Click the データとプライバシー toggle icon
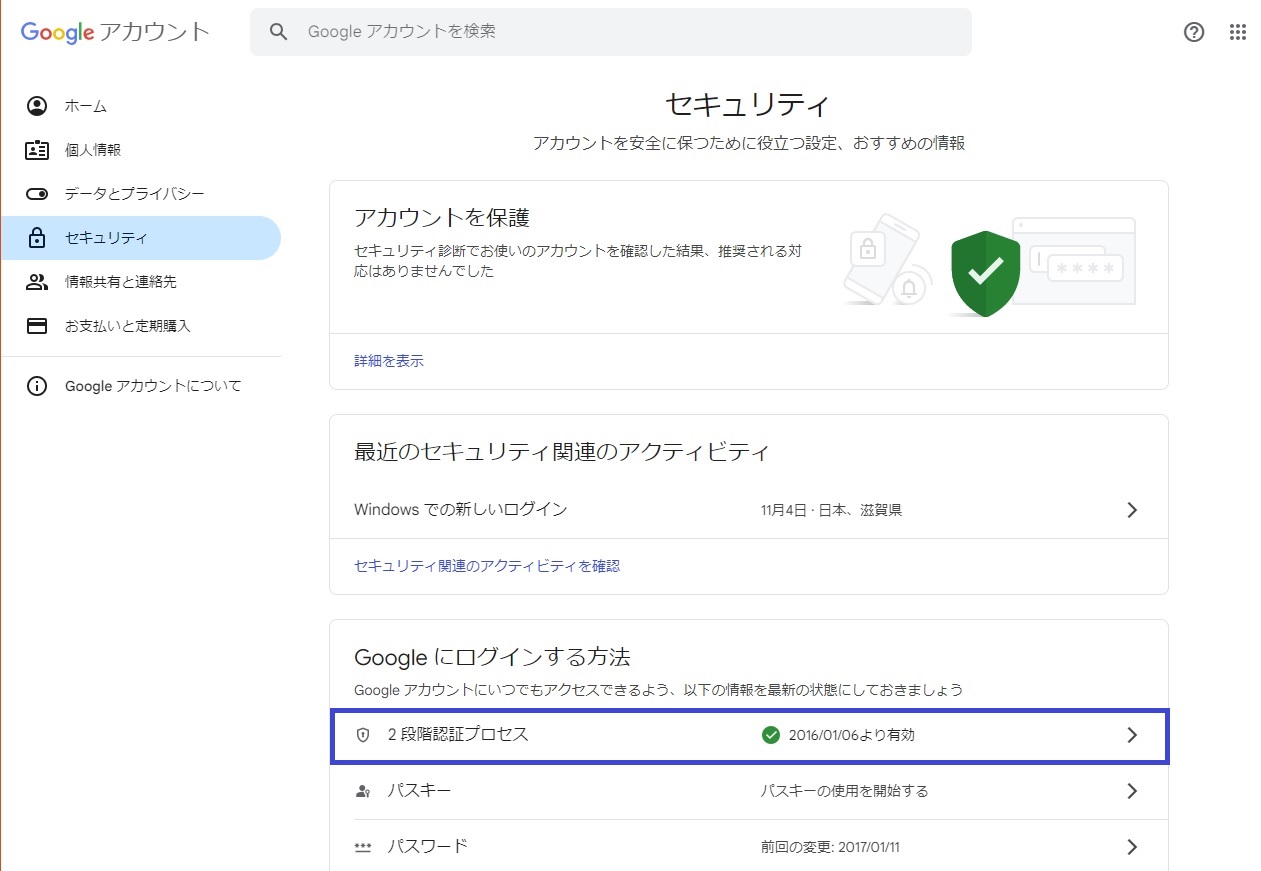 point(37,194)
